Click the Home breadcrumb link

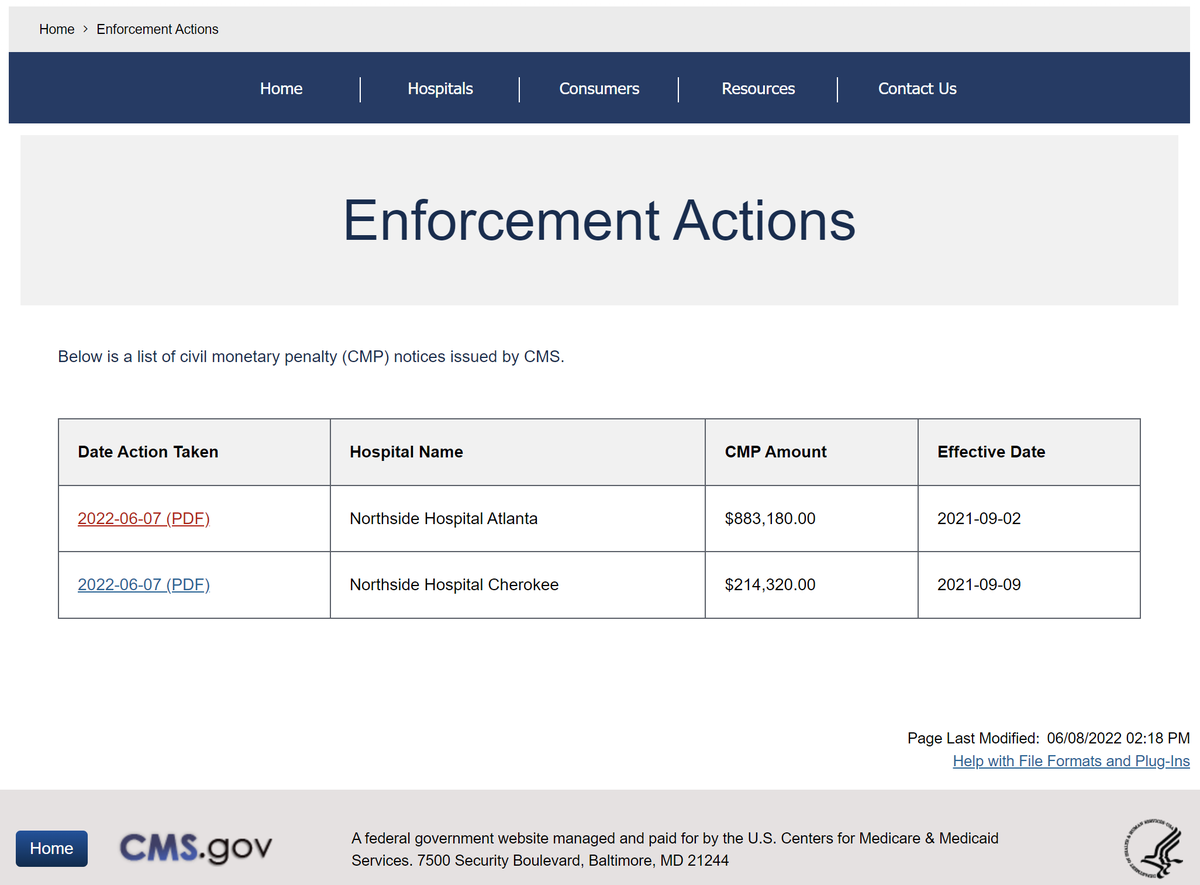(x=57, y=29)
